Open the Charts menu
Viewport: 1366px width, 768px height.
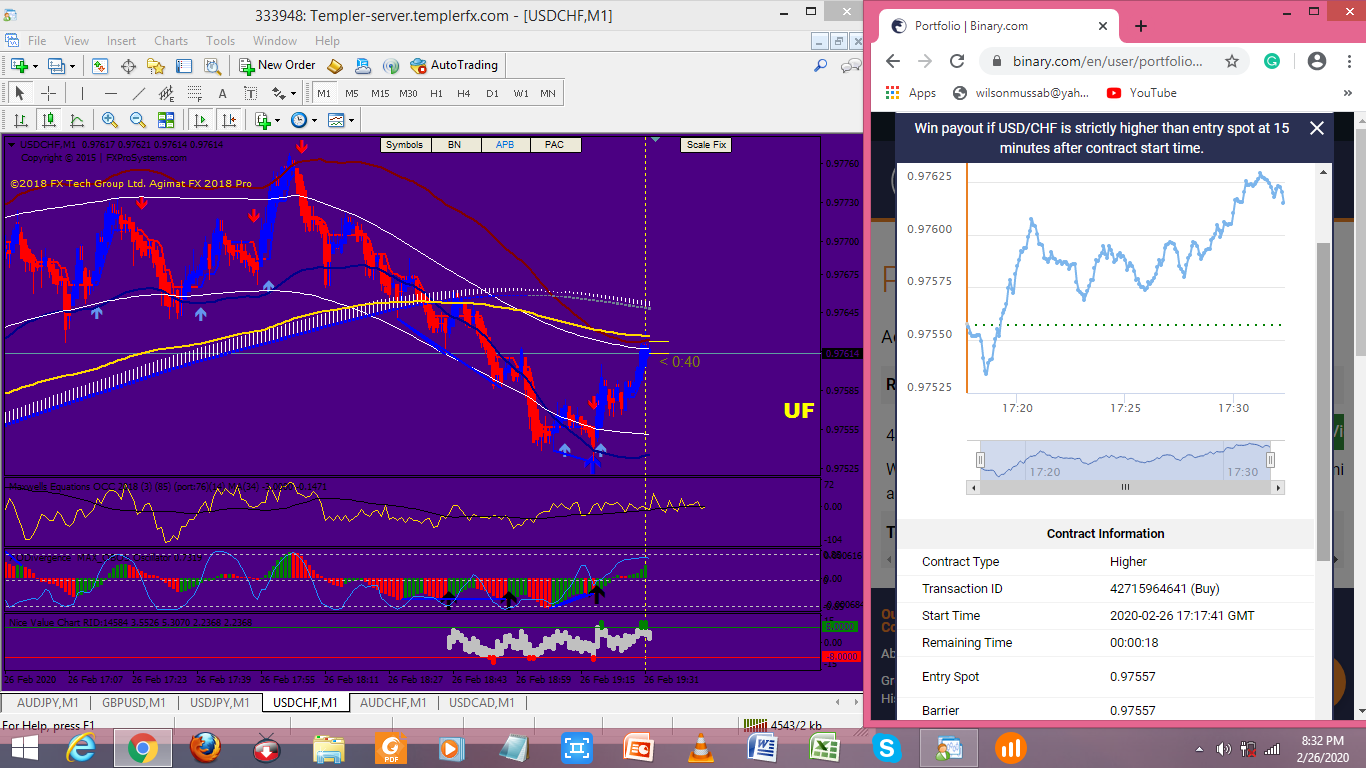click(x=171, y=41)
